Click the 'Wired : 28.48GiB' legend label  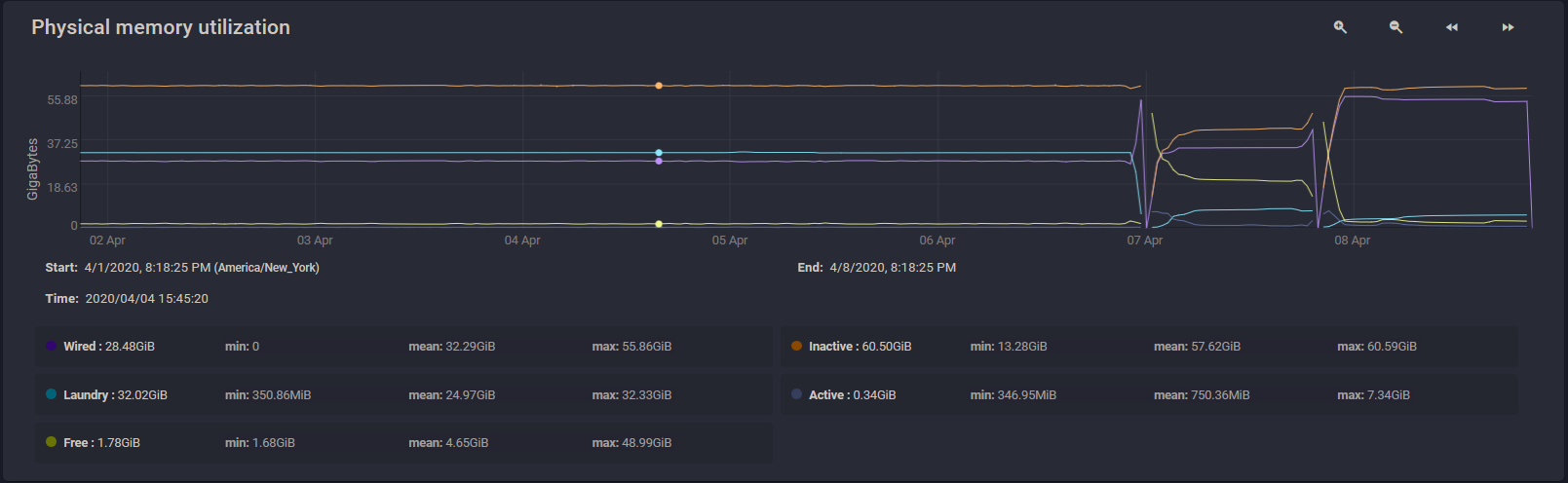coord(109,347)
